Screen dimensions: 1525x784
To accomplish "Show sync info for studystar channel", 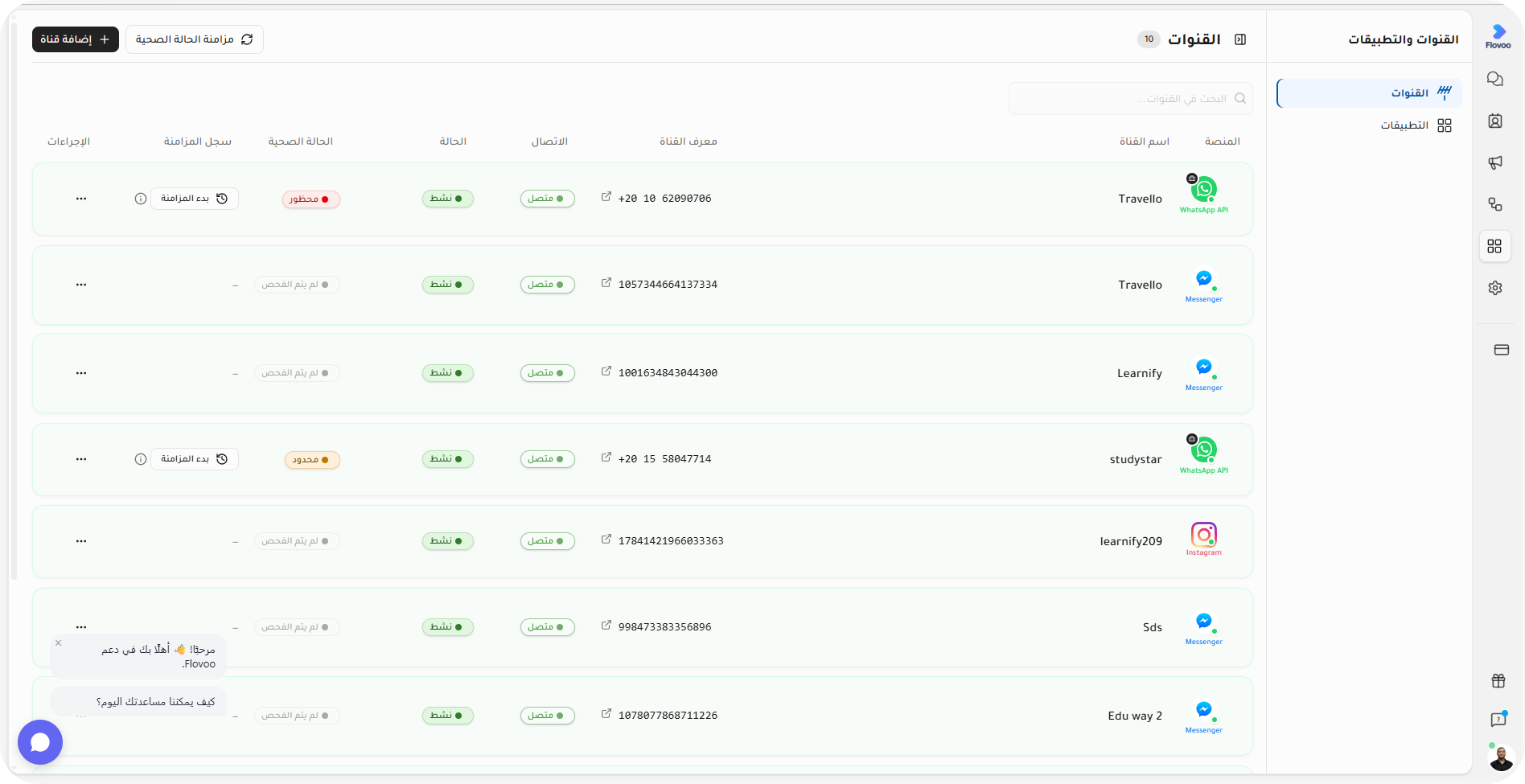I will click(x=141, y=459).
